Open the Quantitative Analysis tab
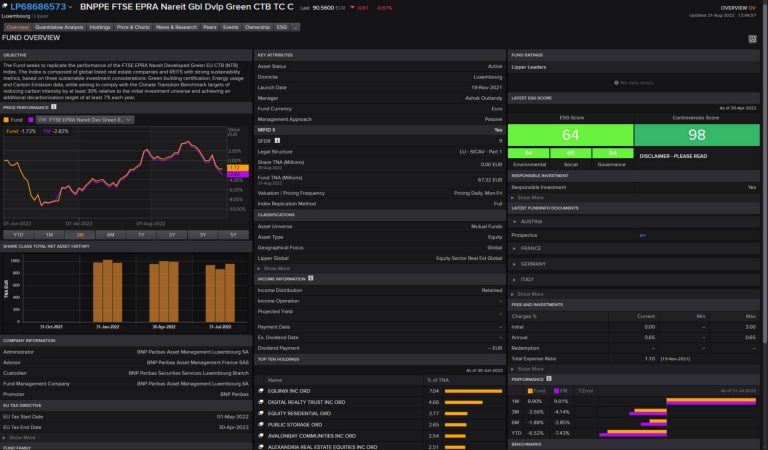The width and height of the screenshot is (768, 450). (x=59, y=27)
